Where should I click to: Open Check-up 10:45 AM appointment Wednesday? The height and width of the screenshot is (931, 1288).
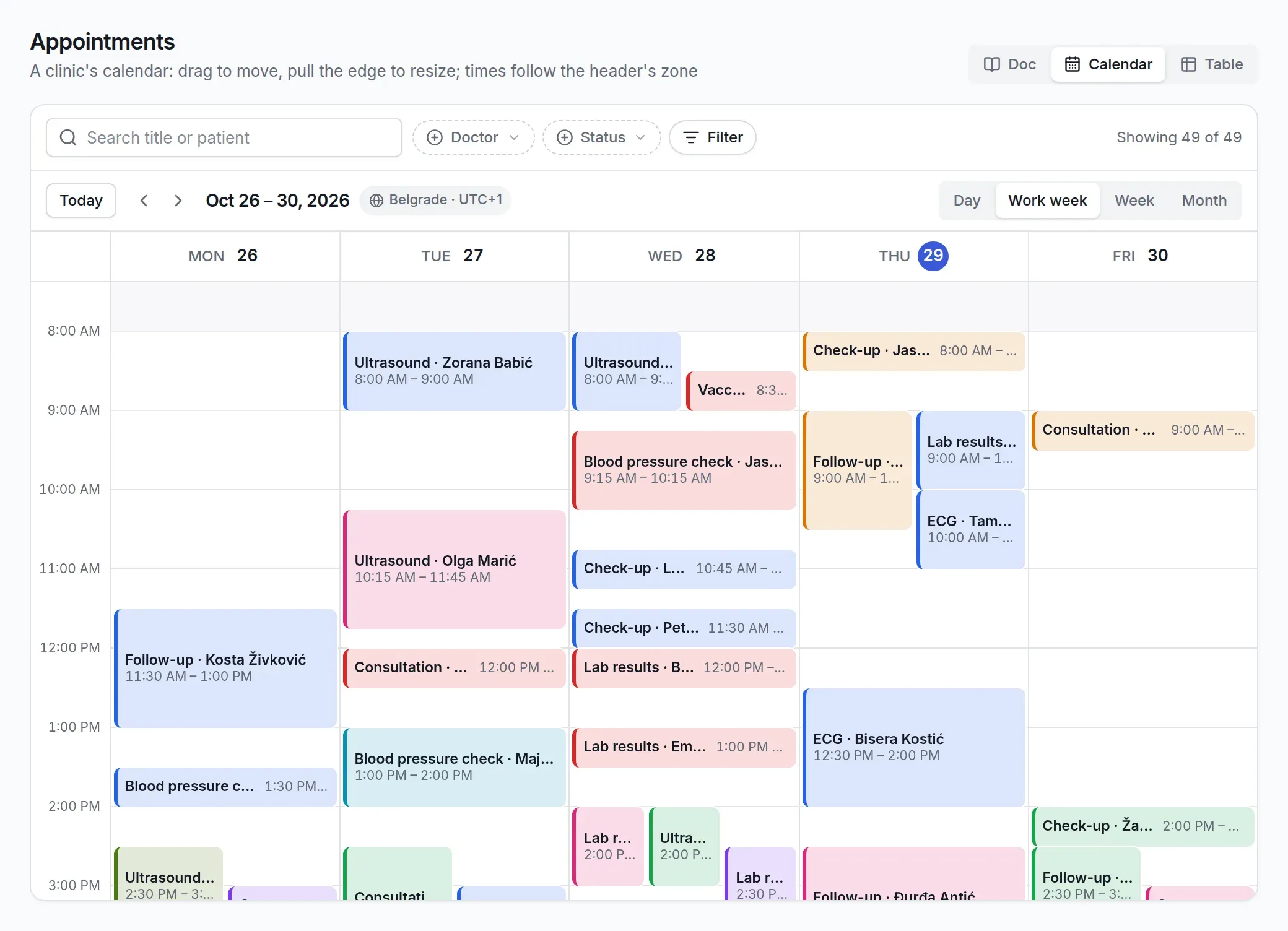(x=684, y=569)
